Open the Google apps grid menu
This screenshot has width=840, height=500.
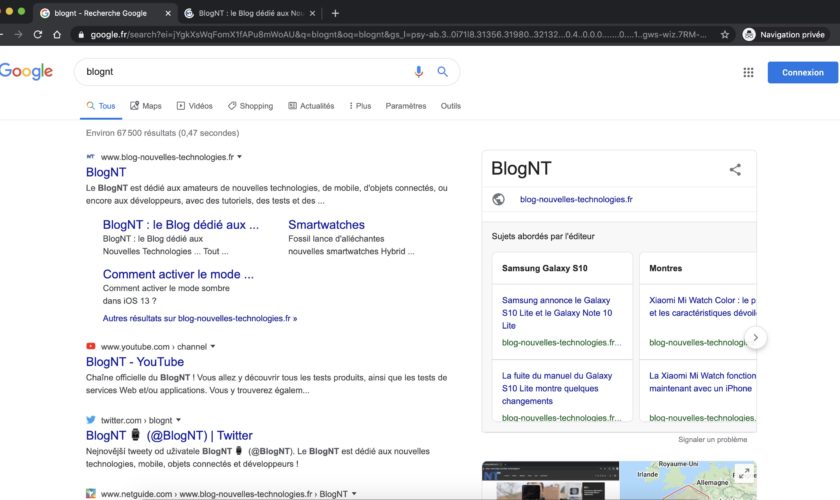pos(748,72)
